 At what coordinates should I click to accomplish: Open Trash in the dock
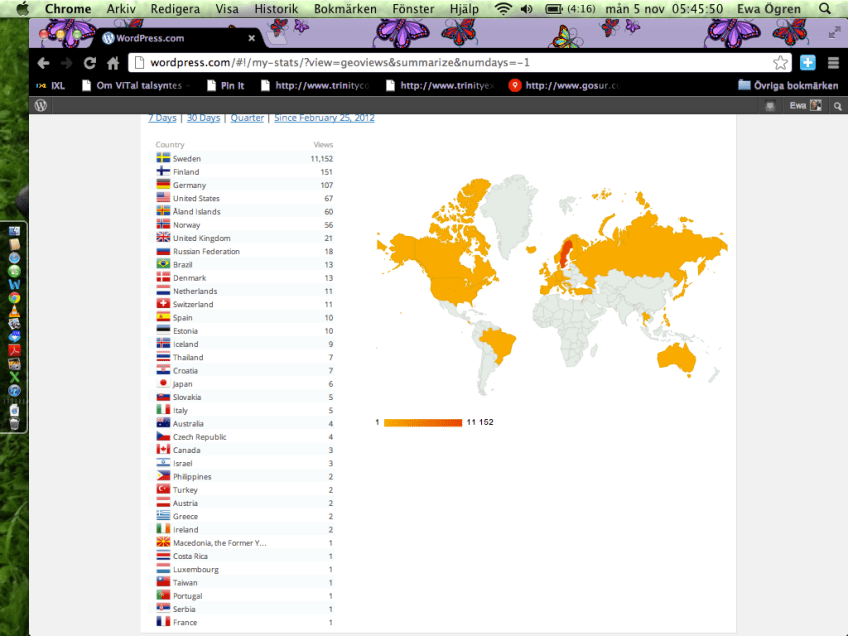coord(14,423)
